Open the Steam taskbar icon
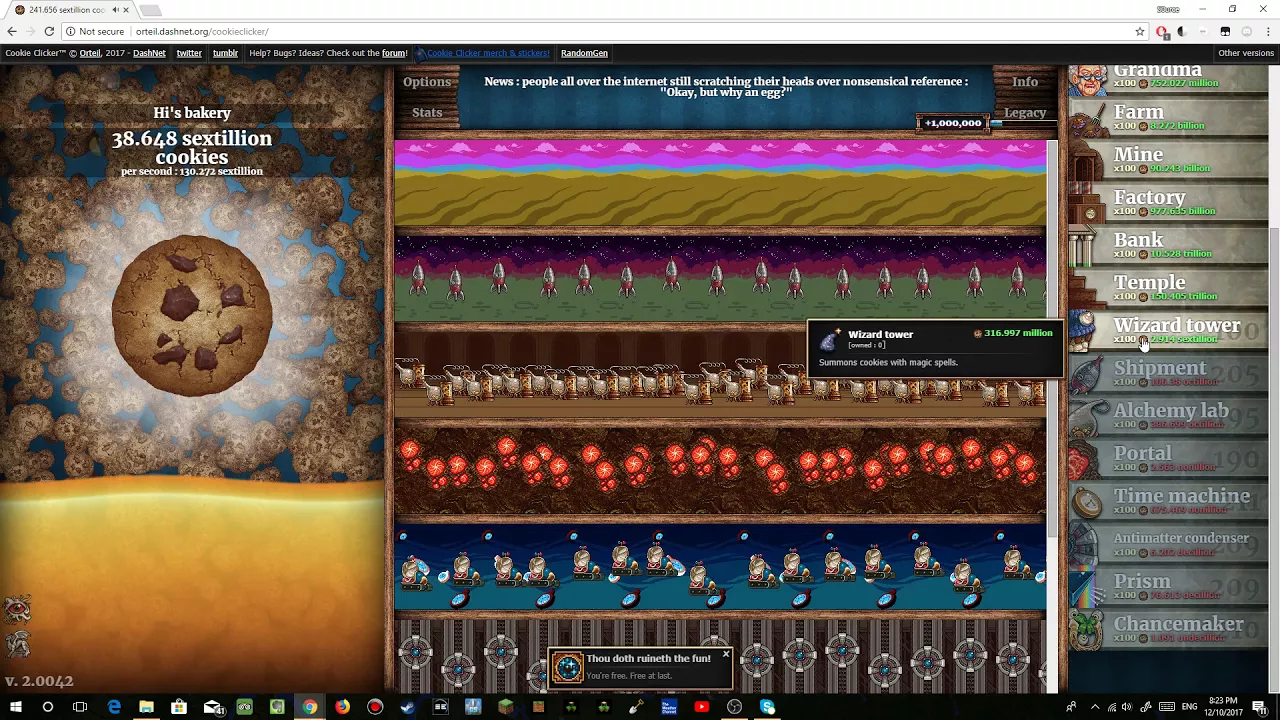 (408, 707)
